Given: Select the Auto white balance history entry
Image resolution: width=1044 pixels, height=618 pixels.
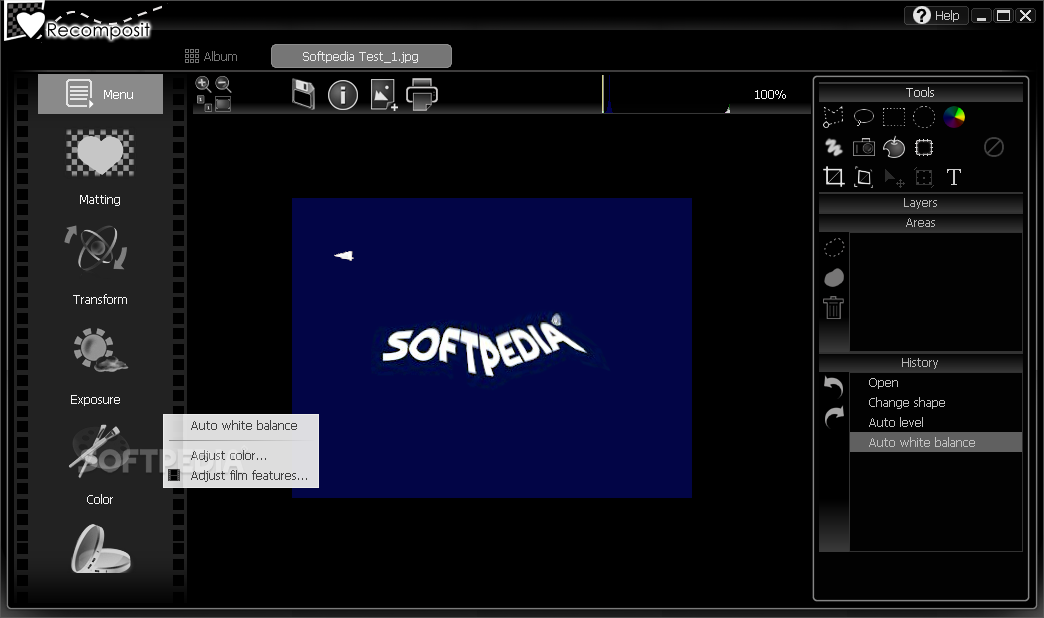Looking at the screenshot, I should (x=935, y=443).
